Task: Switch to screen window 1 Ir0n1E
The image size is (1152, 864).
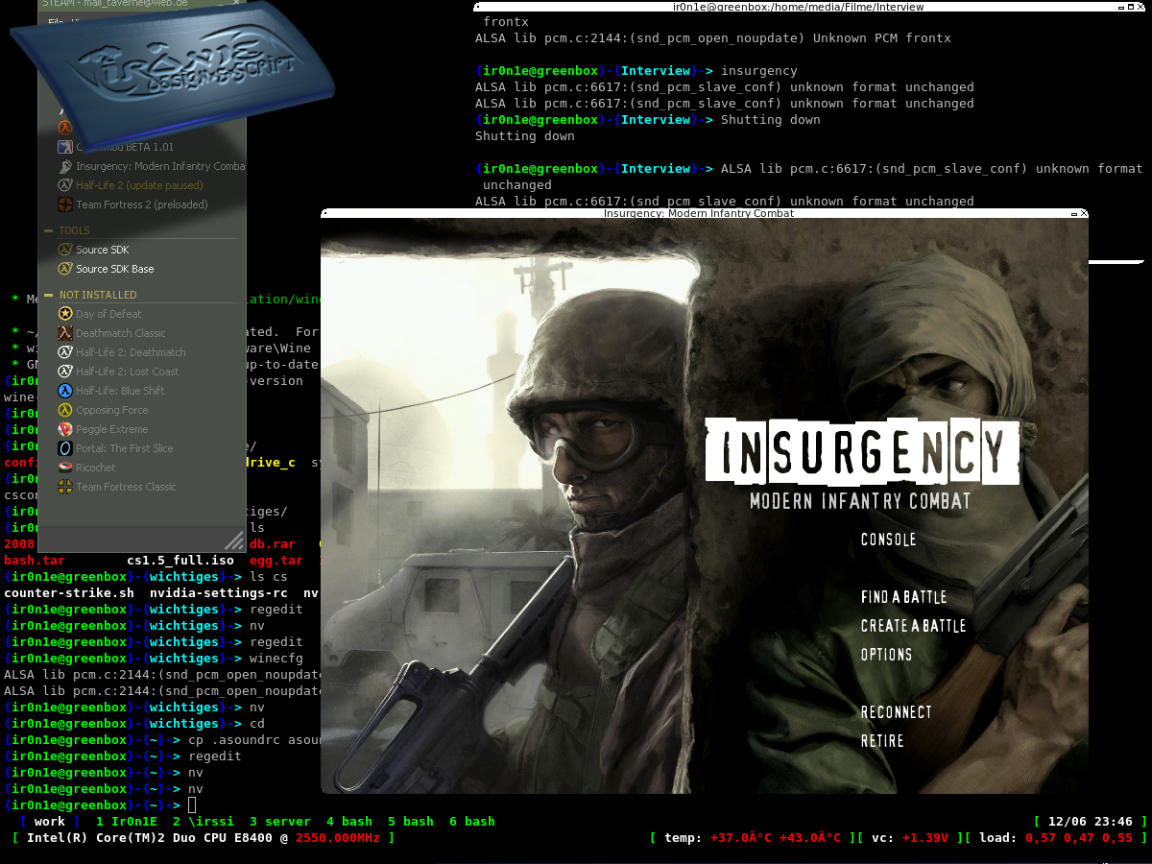Action: (x=126, y=821)
